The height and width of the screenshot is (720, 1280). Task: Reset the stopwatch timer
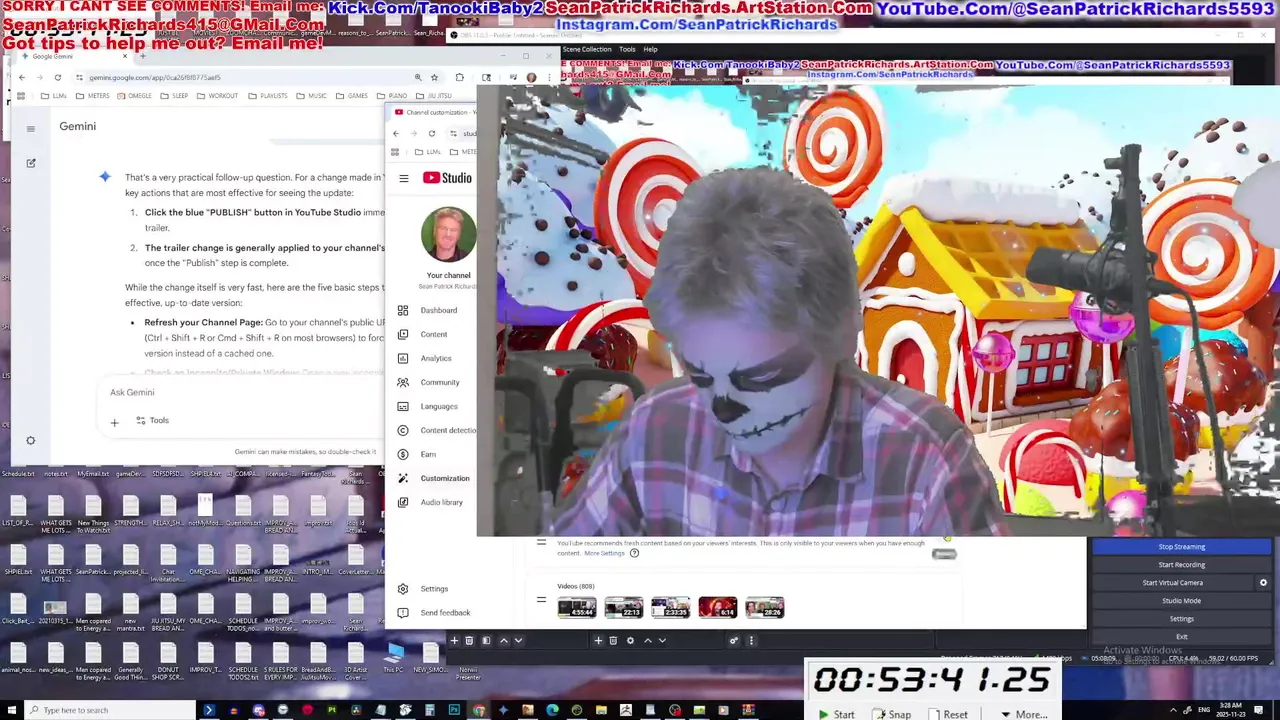(949, 714)
